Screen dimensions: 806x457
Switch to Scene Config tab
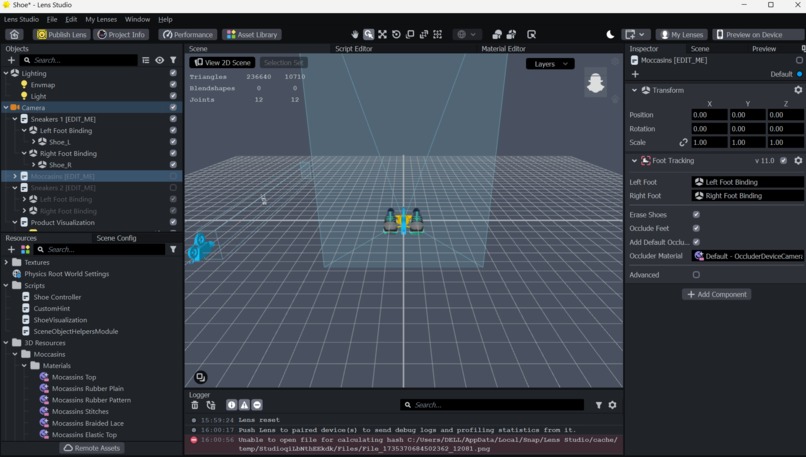point(116,238)
